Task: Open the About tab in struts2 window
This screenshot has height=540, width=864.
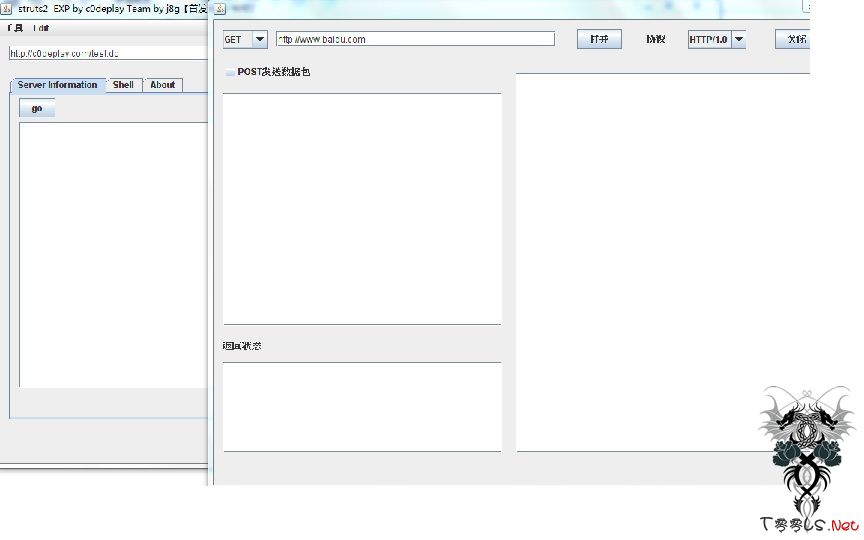Action: point(163,85)
